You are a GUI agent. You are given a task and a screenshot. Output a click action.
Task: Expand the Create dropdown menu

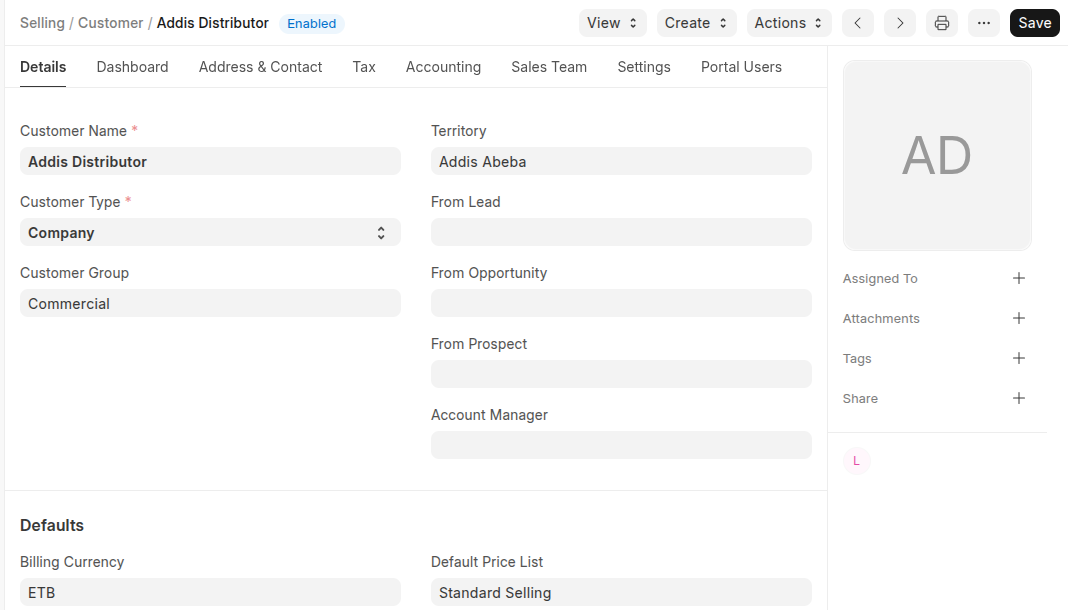(696, 23)
